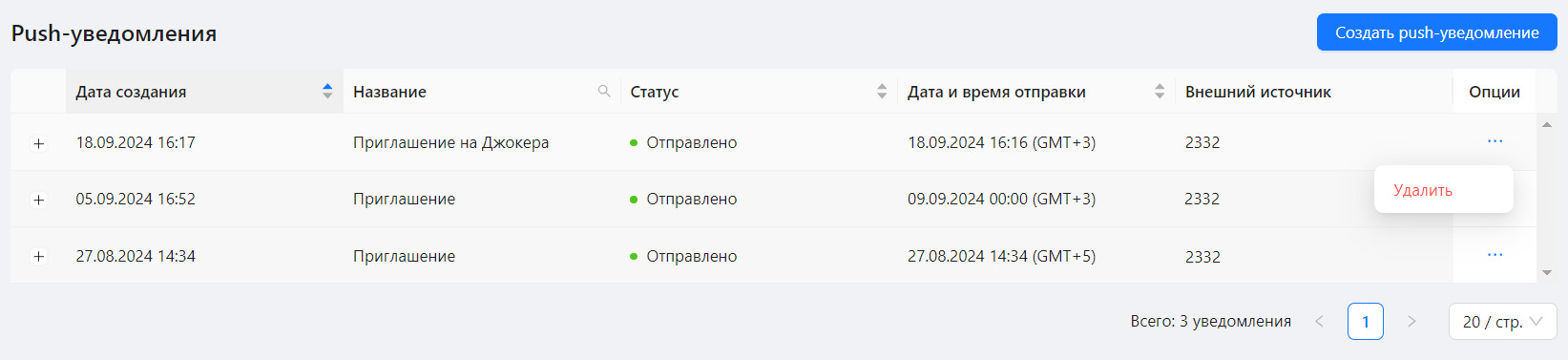1568x360 pixels.
Task: Go to next page arrow
Action: tap(1411, 322)
